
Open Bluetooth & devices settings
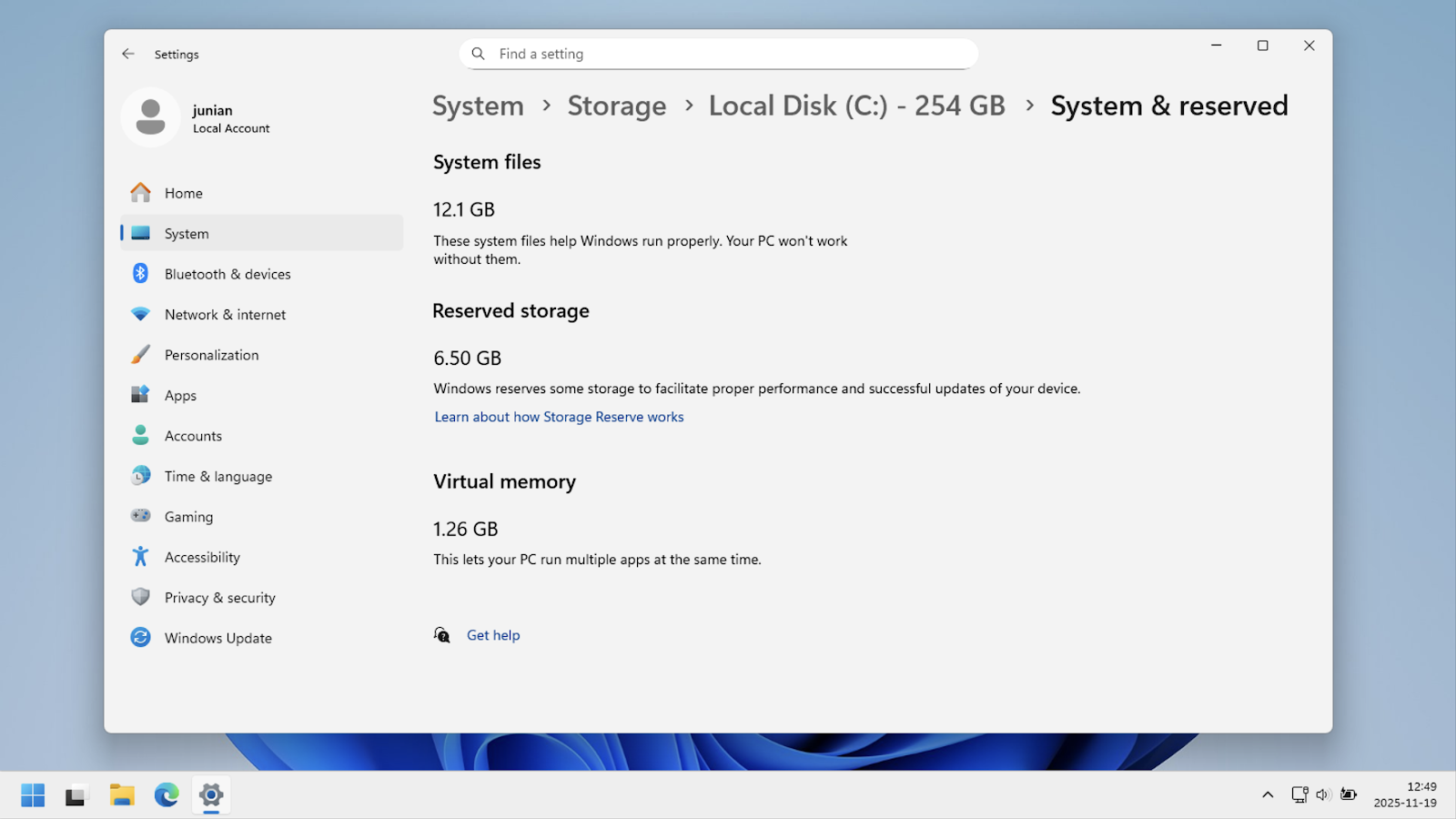[261, 273]
